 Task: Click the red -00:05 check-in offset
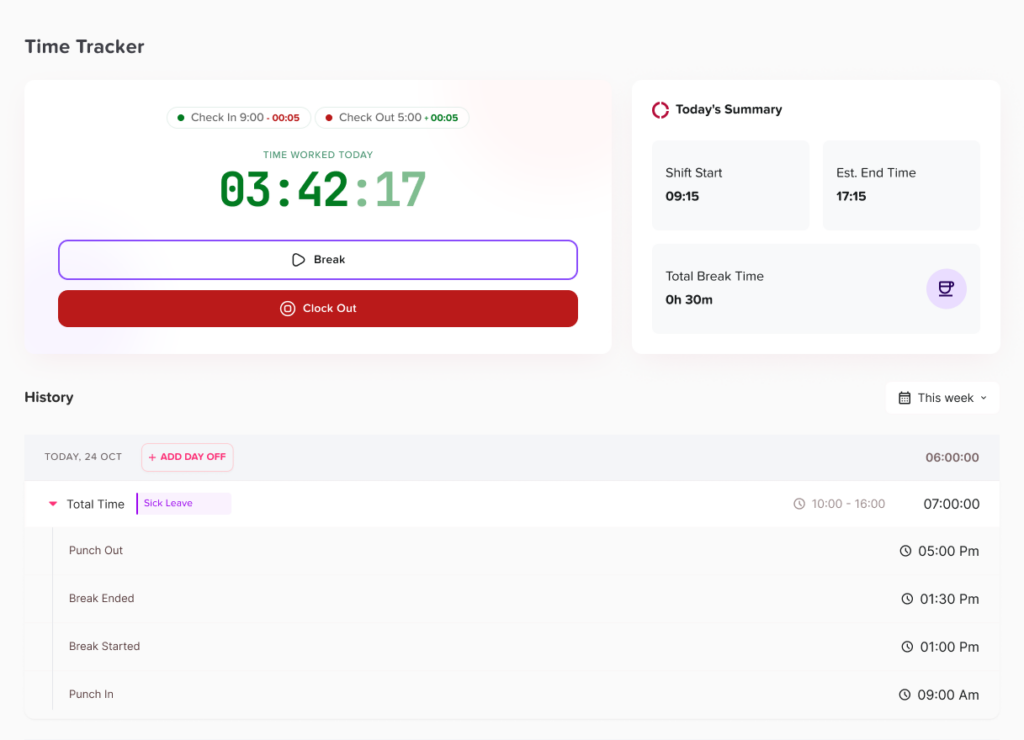(x=283, y=118)
